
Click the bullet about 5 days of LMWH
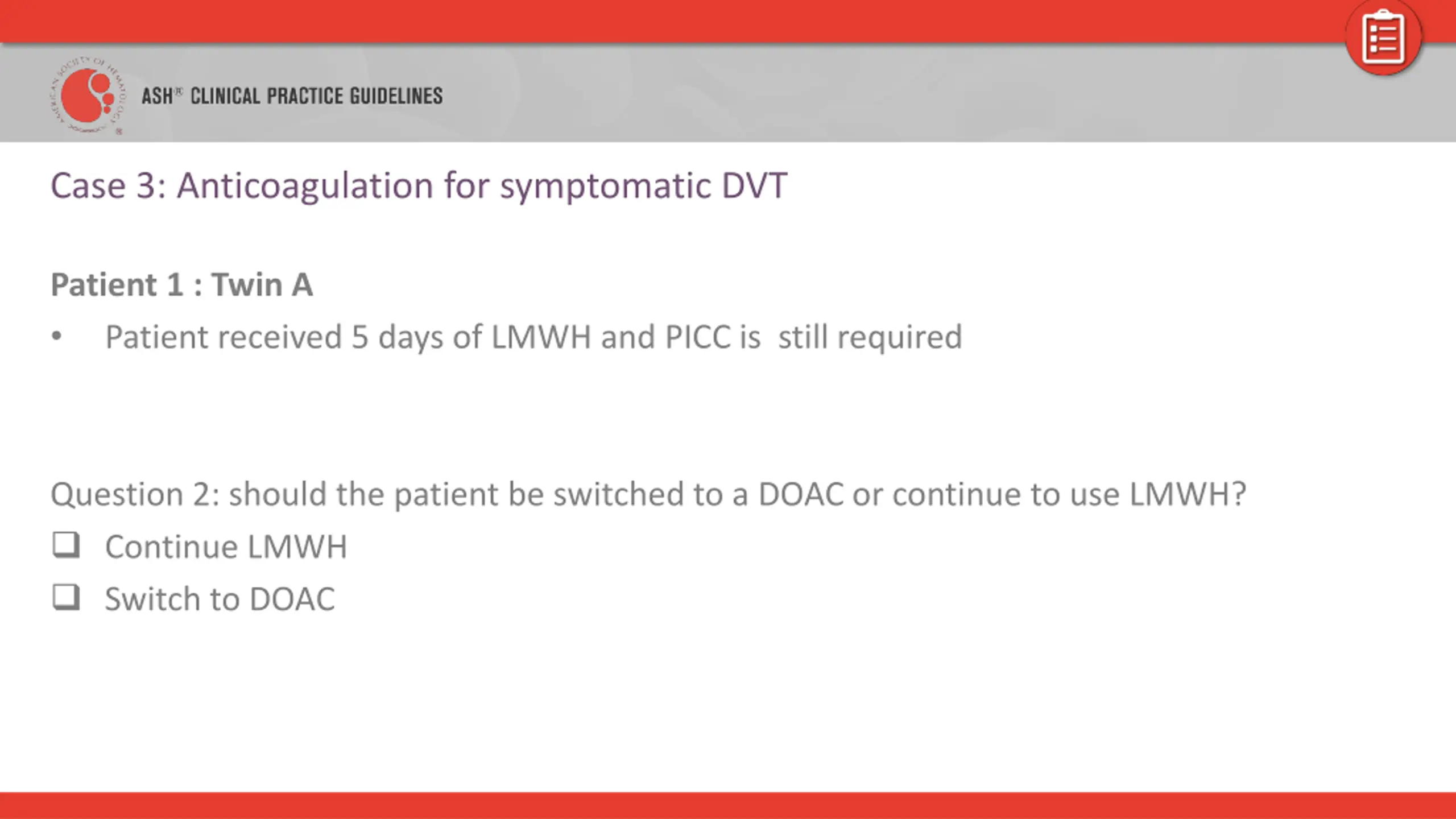pyautogui.click(x=533, y=337)
